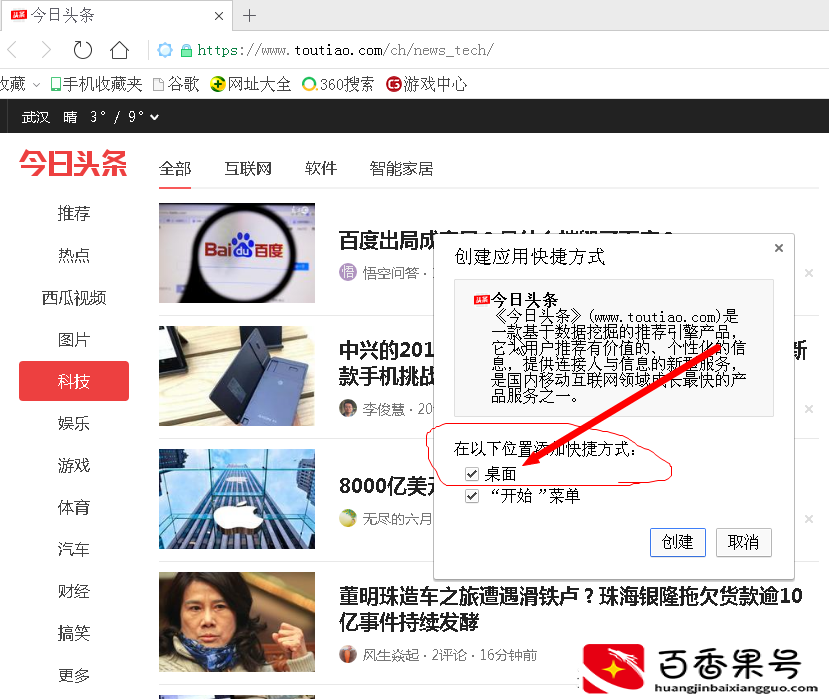The height and width of the screenshot is (699, 829).
Task: Open 热点 in the left sidebar
Action: coord(74,255)
